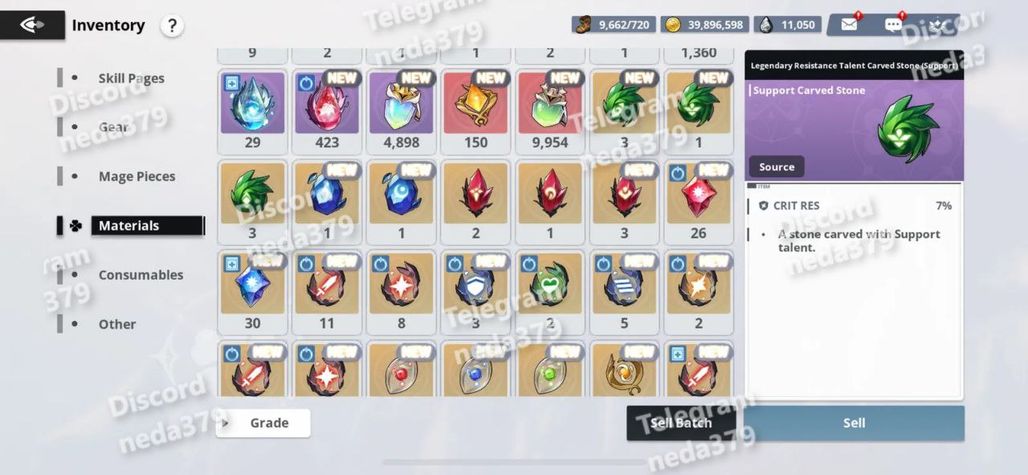Switch to the Skill Pages tab
1028x475 pixels.
click(131, 78)
